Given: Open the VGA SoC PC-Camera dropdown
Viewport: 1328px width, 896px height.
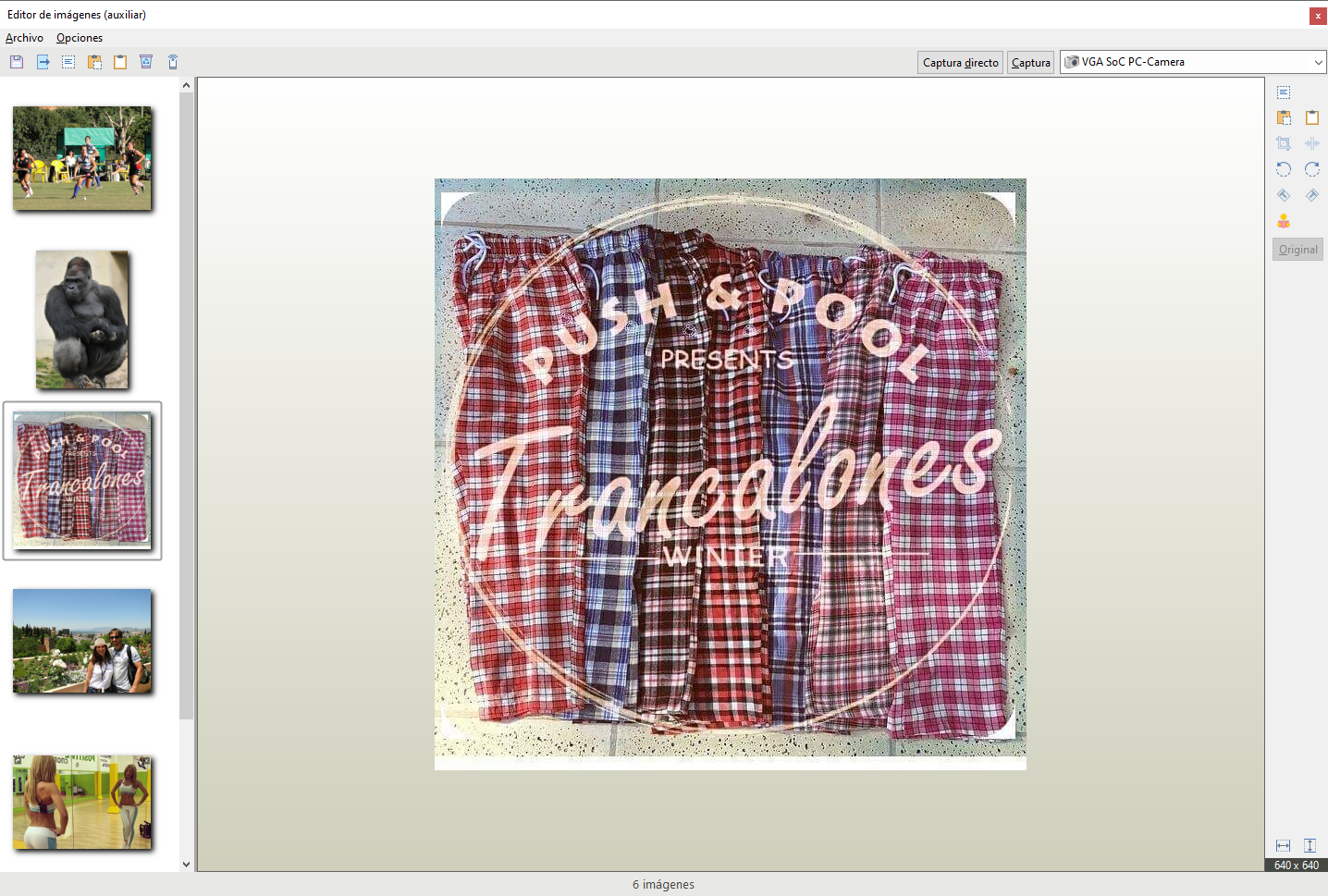Looking at the screenshot, I should 1193,62.
